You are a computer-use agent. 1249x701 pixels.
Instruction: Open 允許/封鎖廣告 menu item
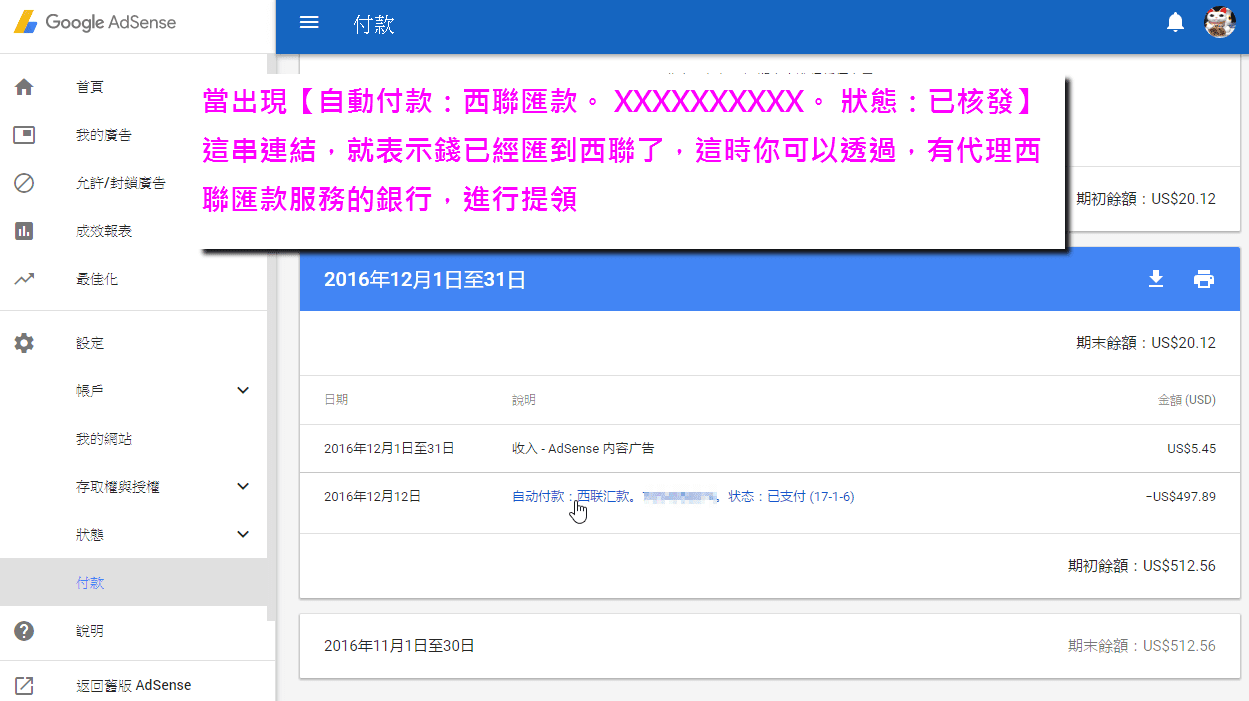(121, 183)
